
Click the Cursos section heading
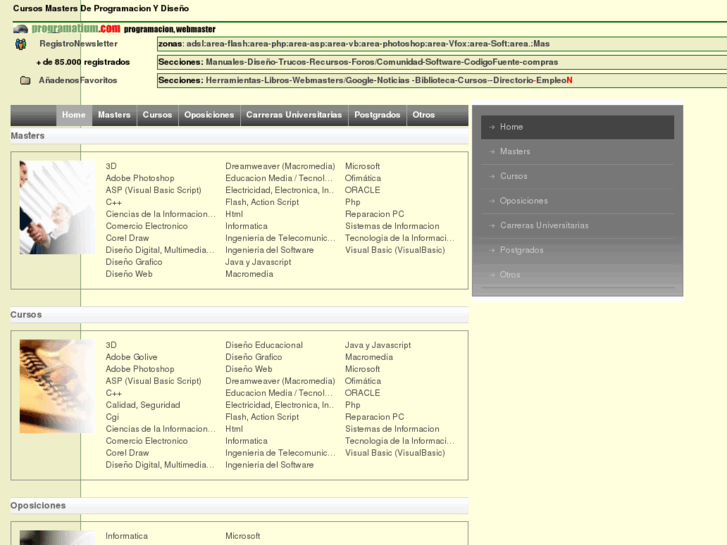click(26, 315)
